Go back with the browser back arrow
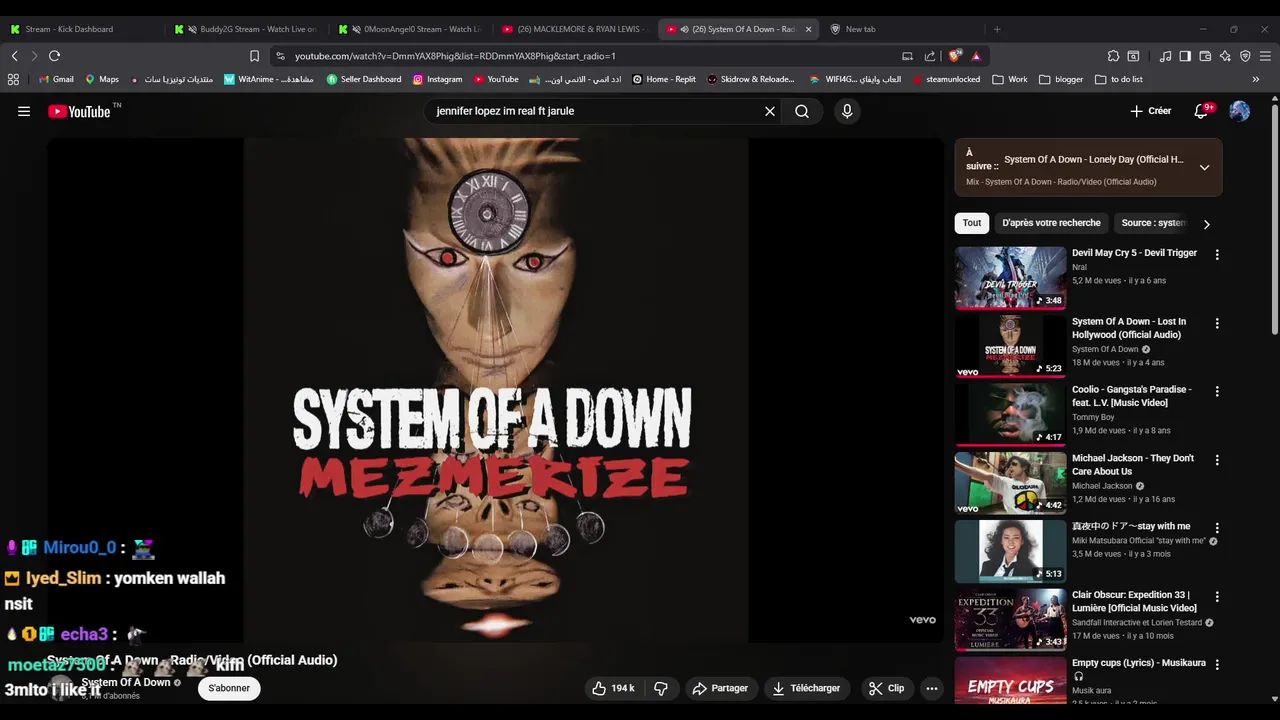The width and height of the screenshot is (1280, 720). [14, 56]
